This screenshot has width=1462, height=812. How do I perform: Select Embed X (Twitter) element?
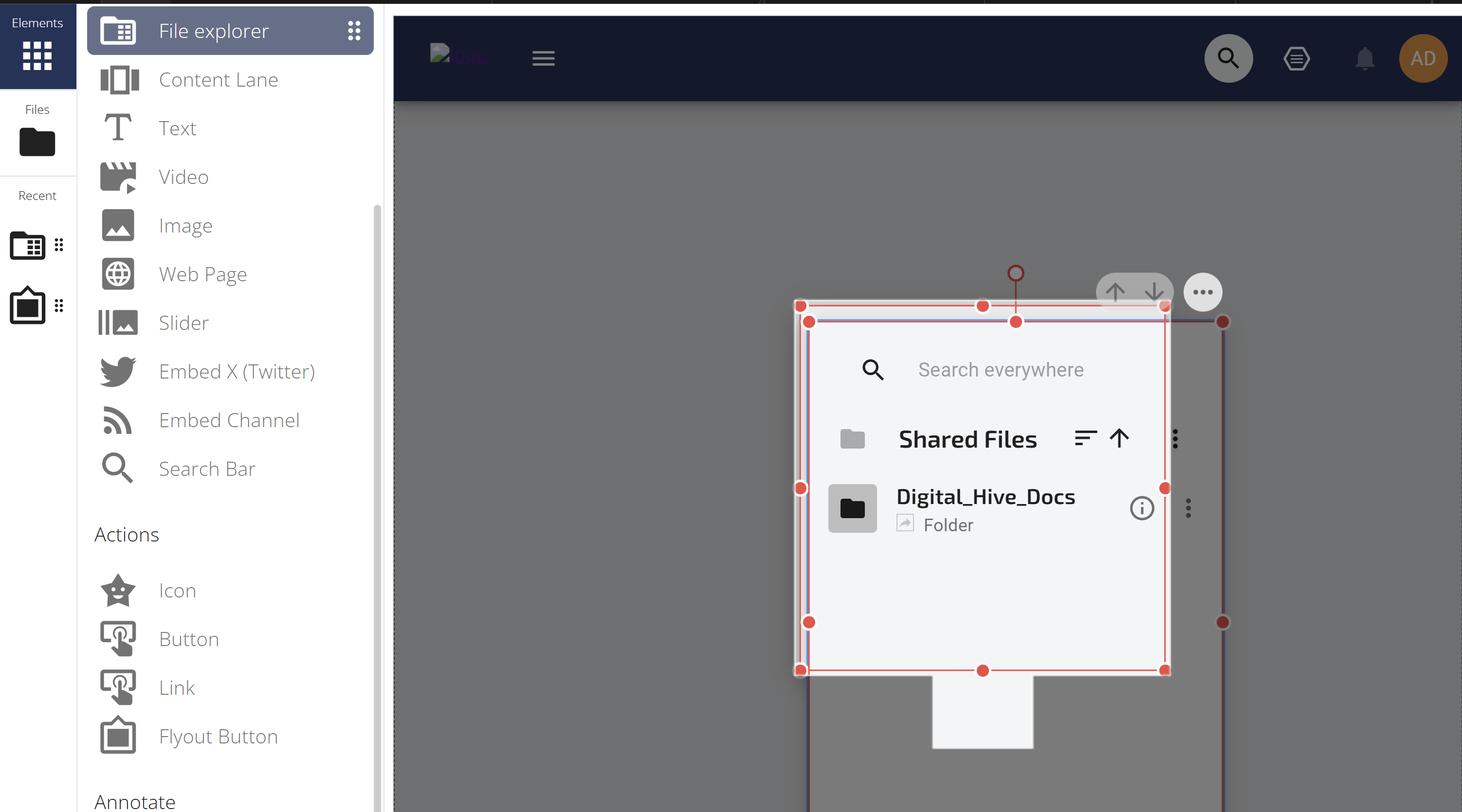[x=236, y=372]
